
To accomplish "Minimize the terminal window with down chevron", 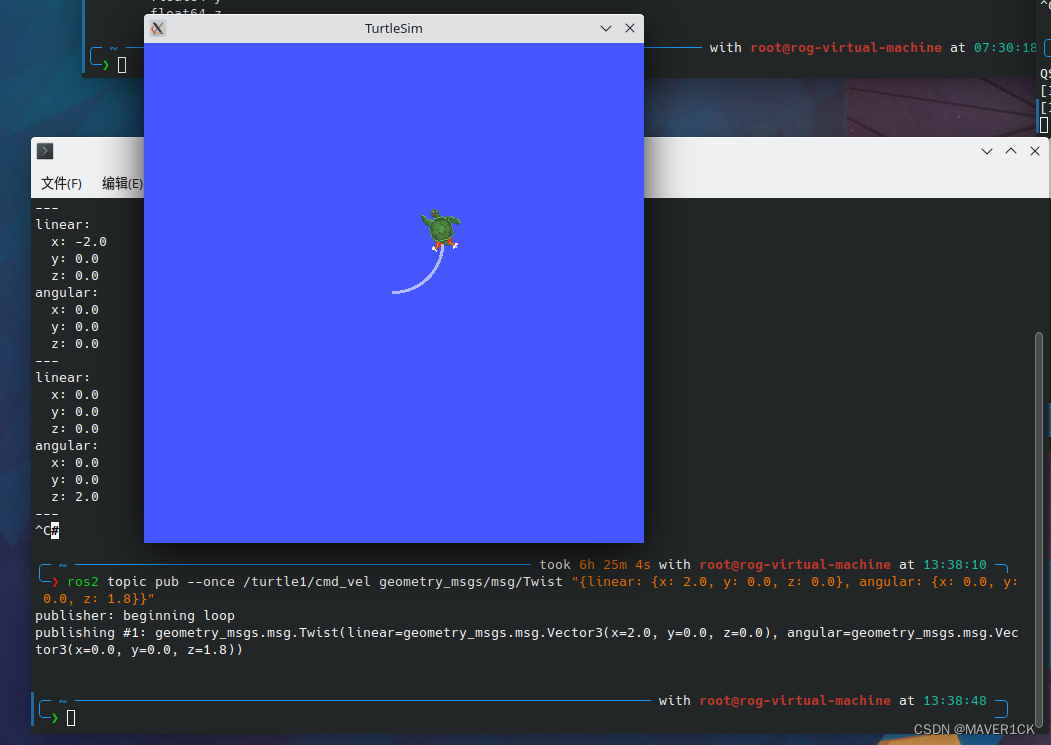I will pos(987,152).
